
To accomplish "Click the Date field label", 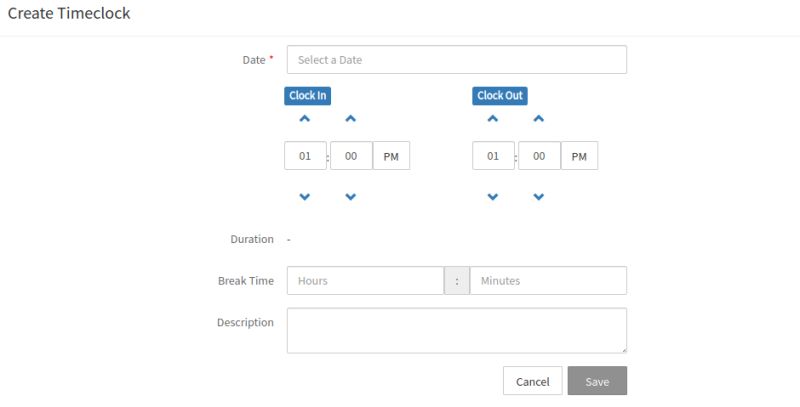I will (254, 60).
